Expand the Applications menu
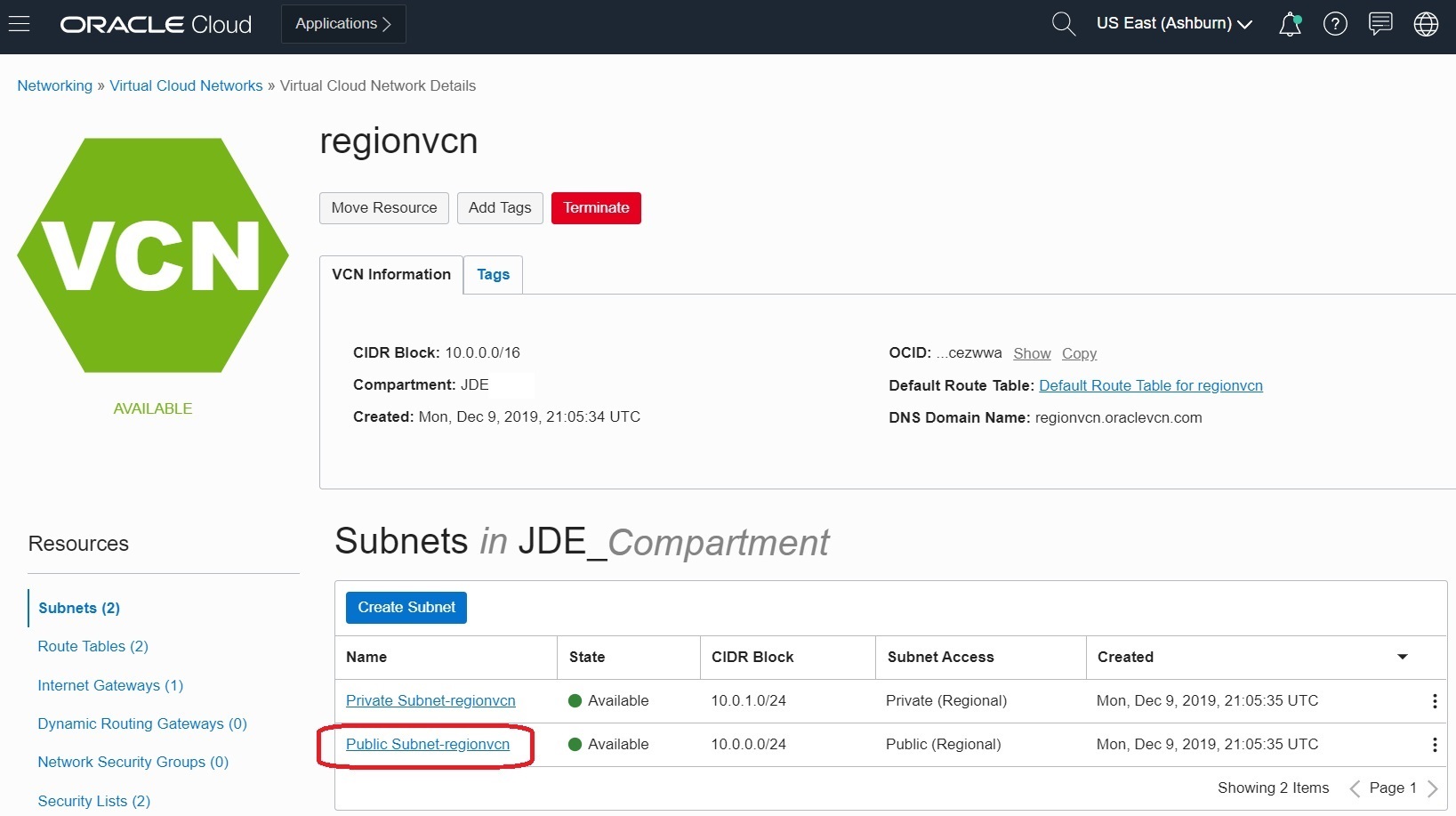Screen dimensions: 1456x816 point(343,24)
